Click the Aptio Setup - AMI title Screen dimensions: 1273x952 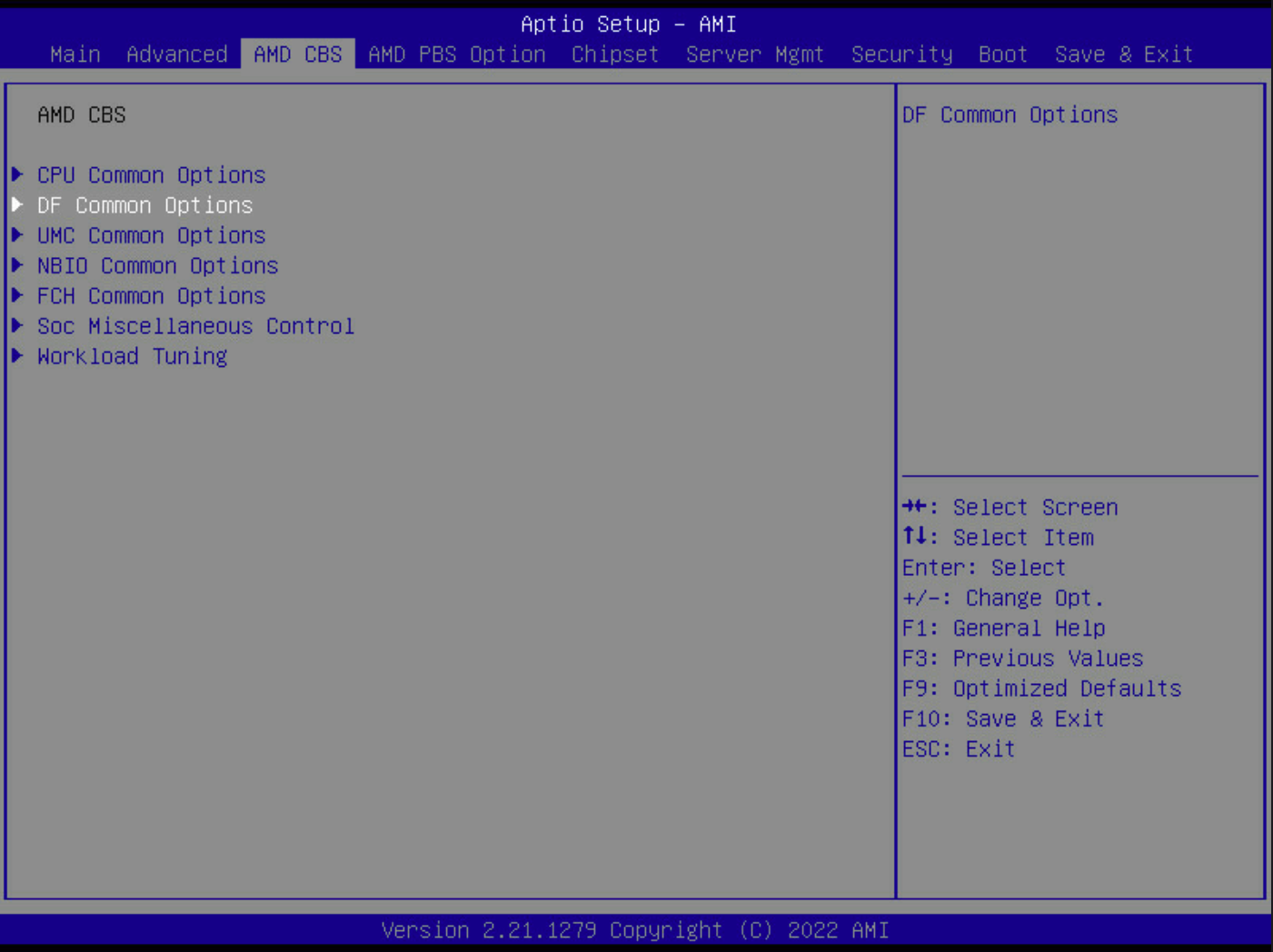pos(629,25)
